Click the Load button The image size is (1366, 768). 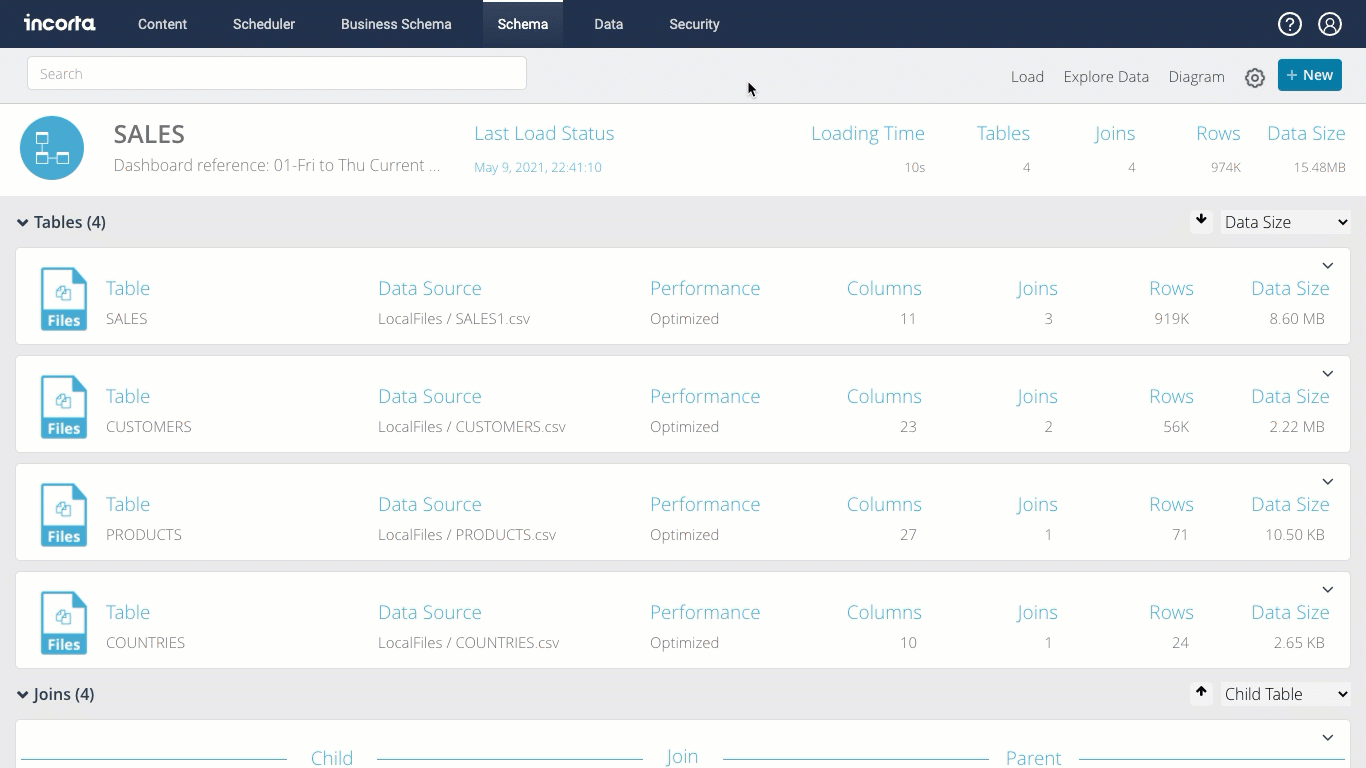pos(1027,77)
